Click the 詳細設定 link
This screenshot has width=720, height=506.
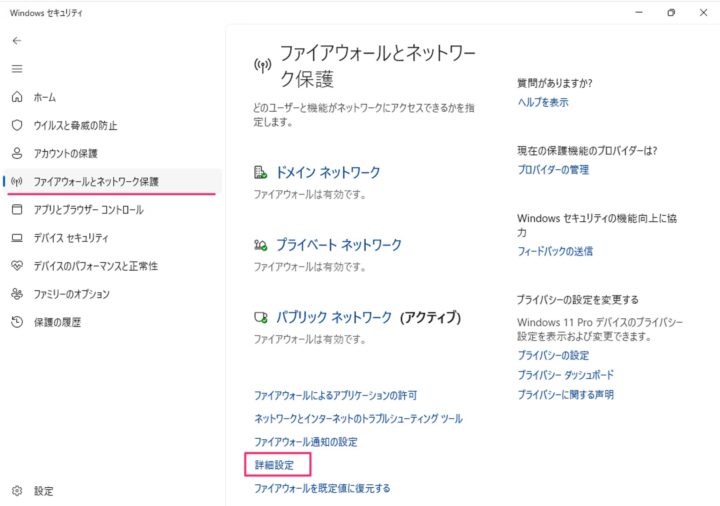[x=274, y=465]
